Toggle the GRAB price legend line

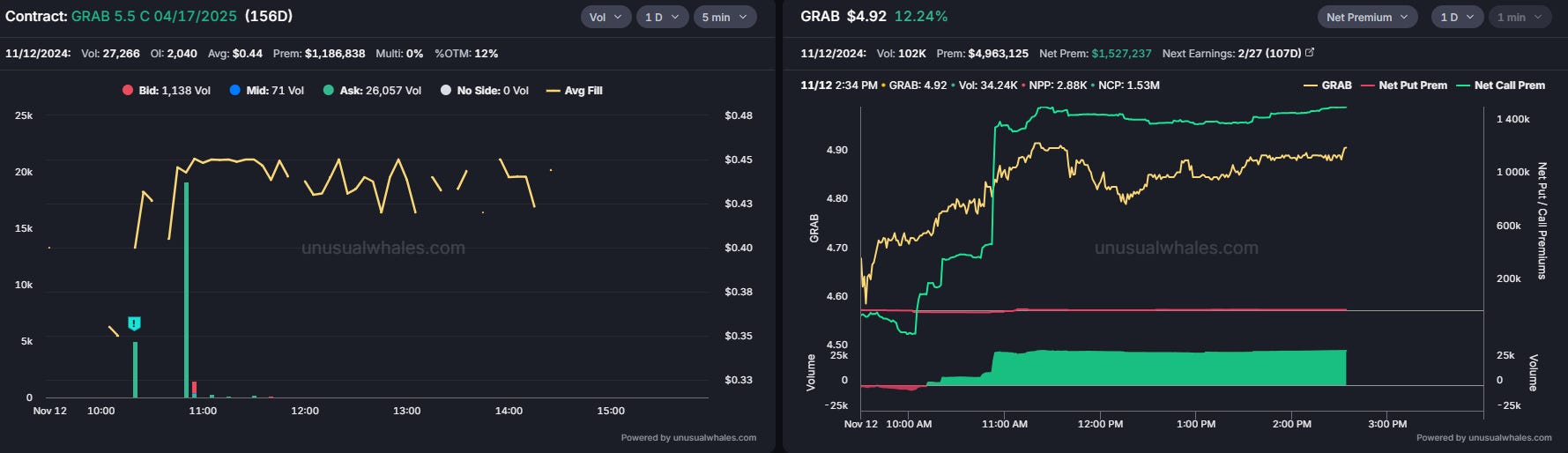(x=1327, y=85)
